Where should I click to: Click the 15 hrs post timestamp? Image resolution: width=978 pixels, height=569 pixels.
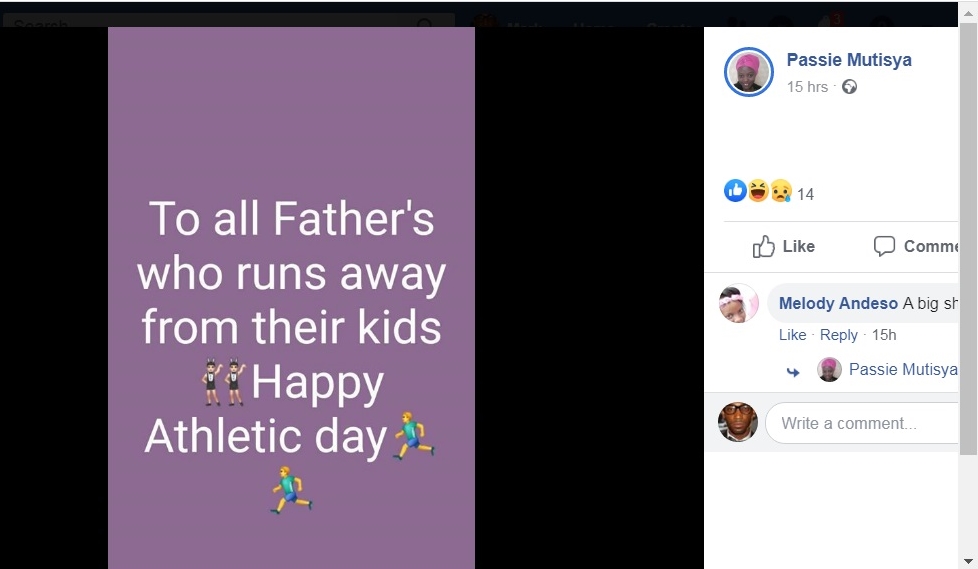pyautogui.click(x=807, y=87)
